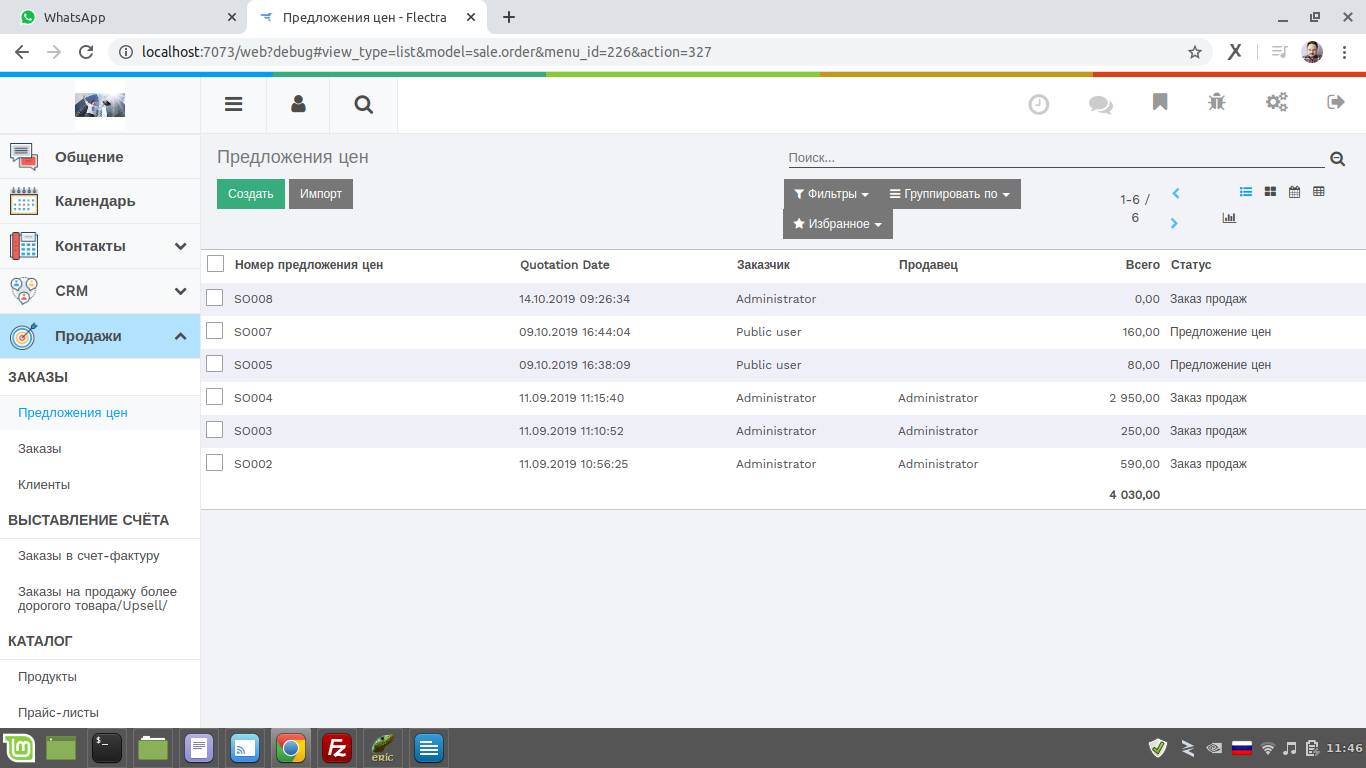This screenshot has height=768, width=1366.
Task: Open the Группировать по dropdown
Action: (x=949, y=194)
